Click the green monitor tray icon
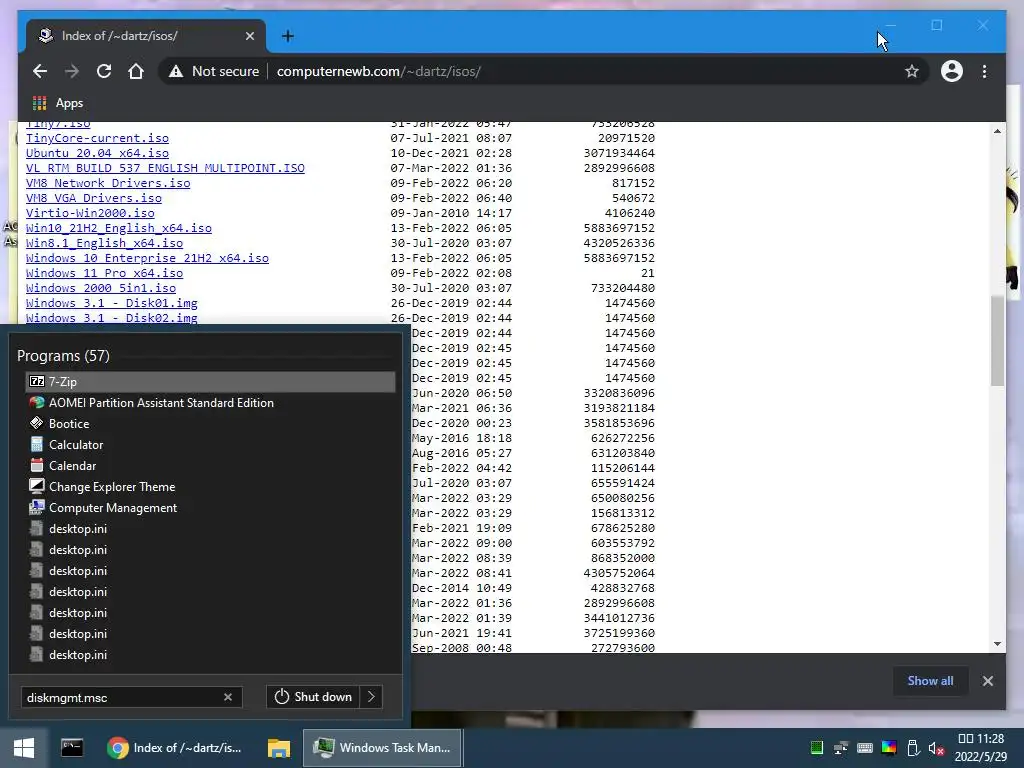The image size is (1024, 768). [816, 748]
